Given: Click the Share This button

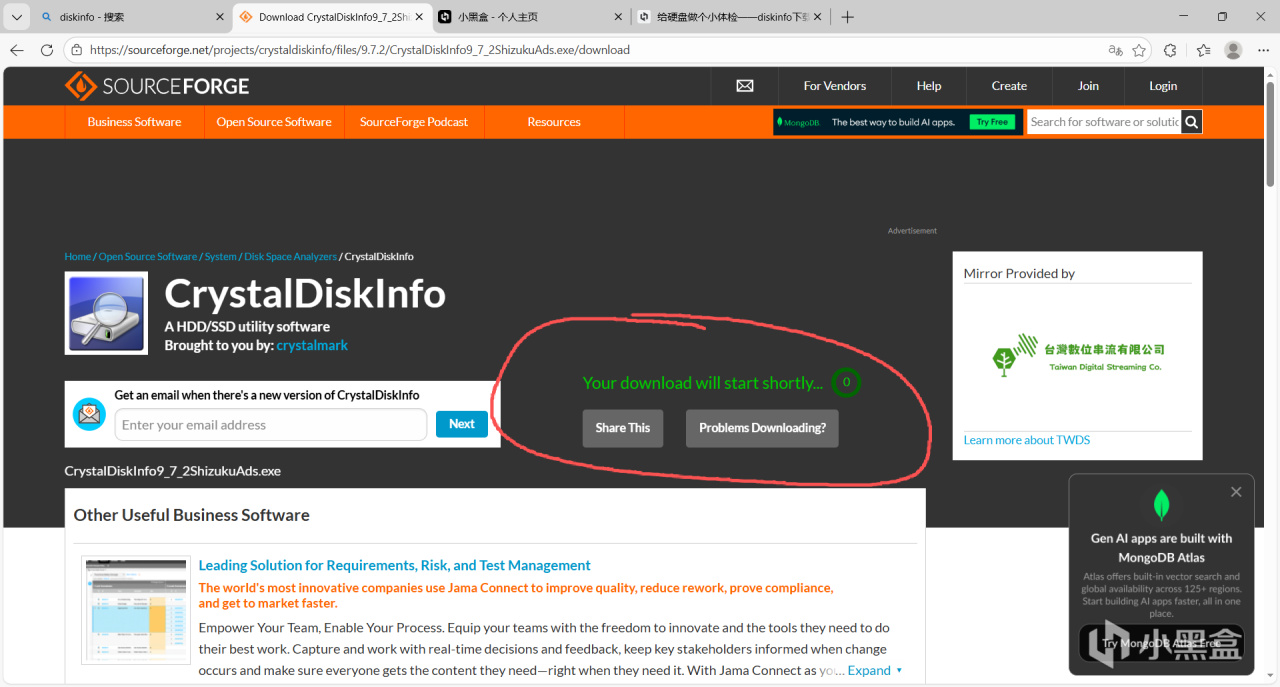Looking at the screenshot, I should (x=623, y=428).
